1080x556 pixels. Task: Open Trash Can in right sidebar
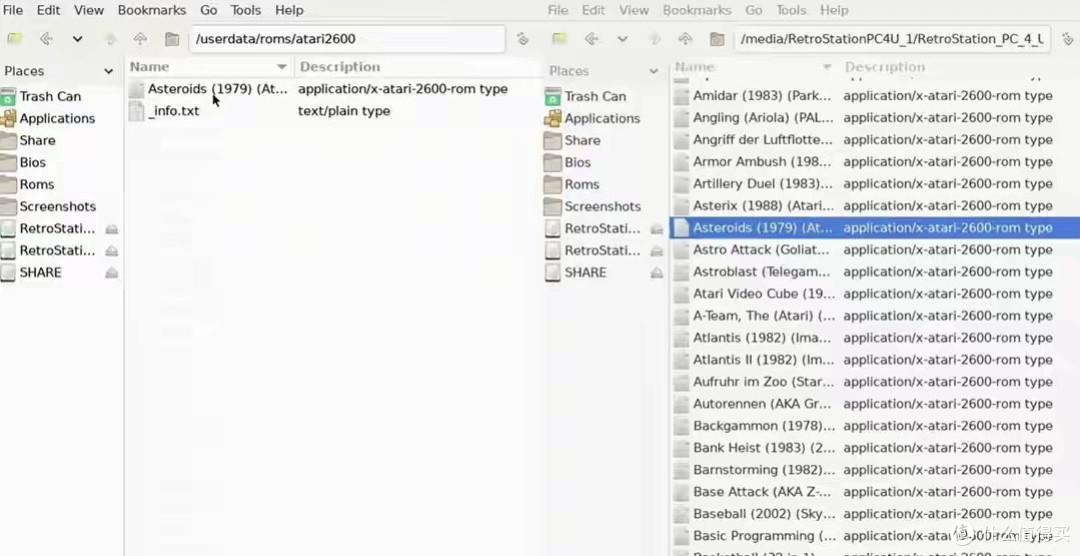(x=595, y=96)
